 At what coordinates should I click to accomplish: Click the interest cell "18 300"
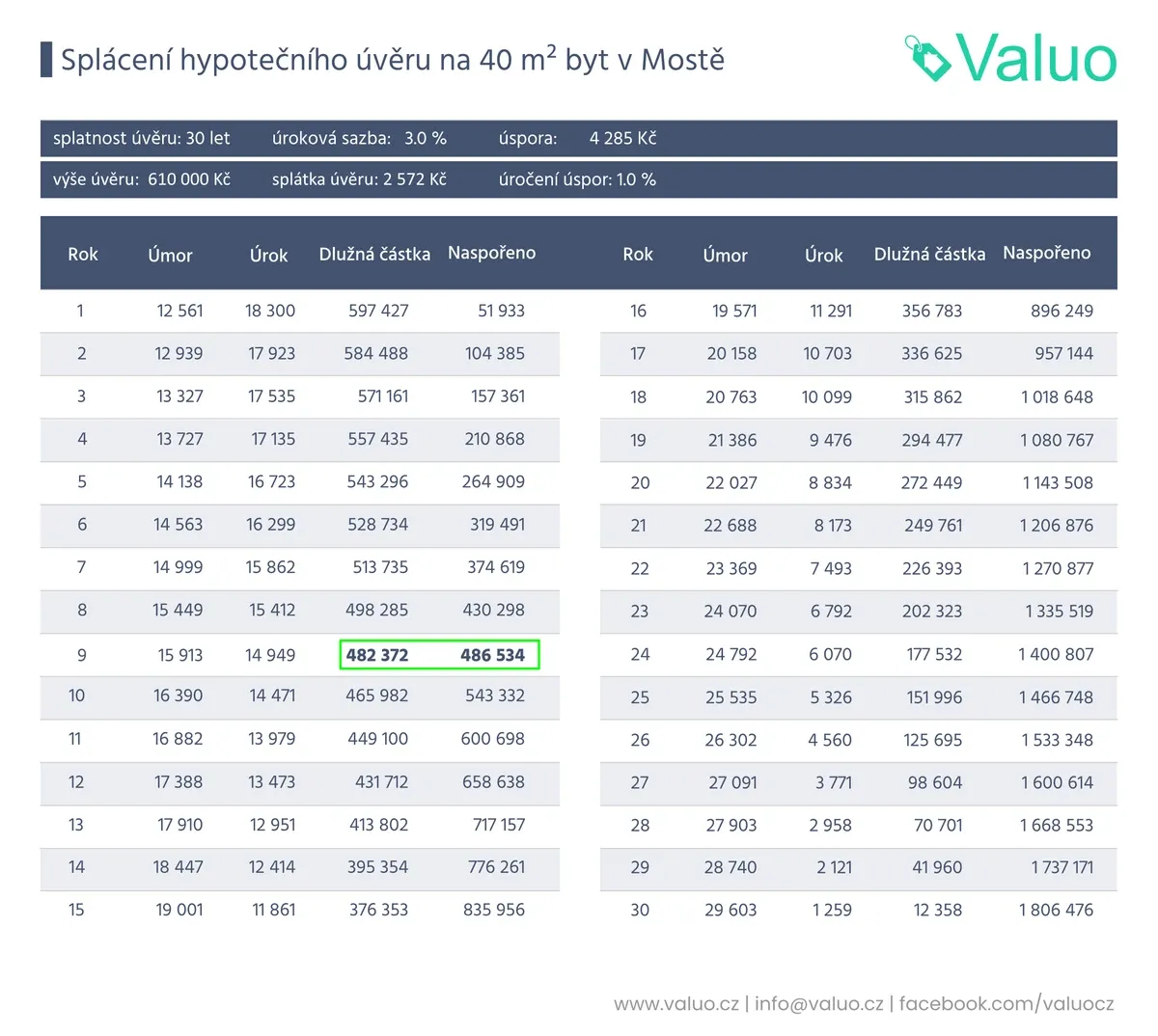270,311
